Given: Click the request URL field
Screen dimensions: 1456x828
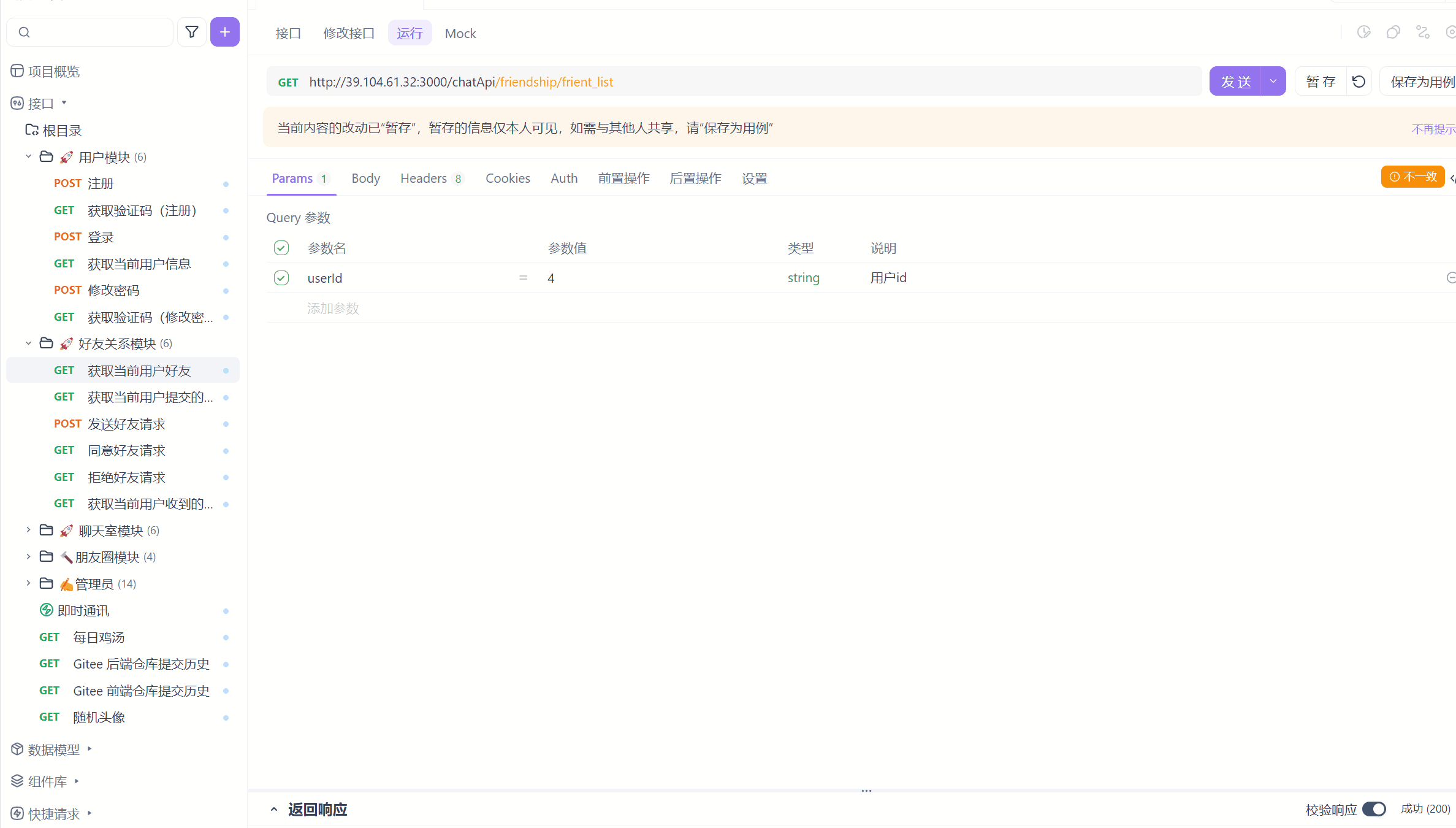Looking at the screenshot, I should [x=734, y=82].
